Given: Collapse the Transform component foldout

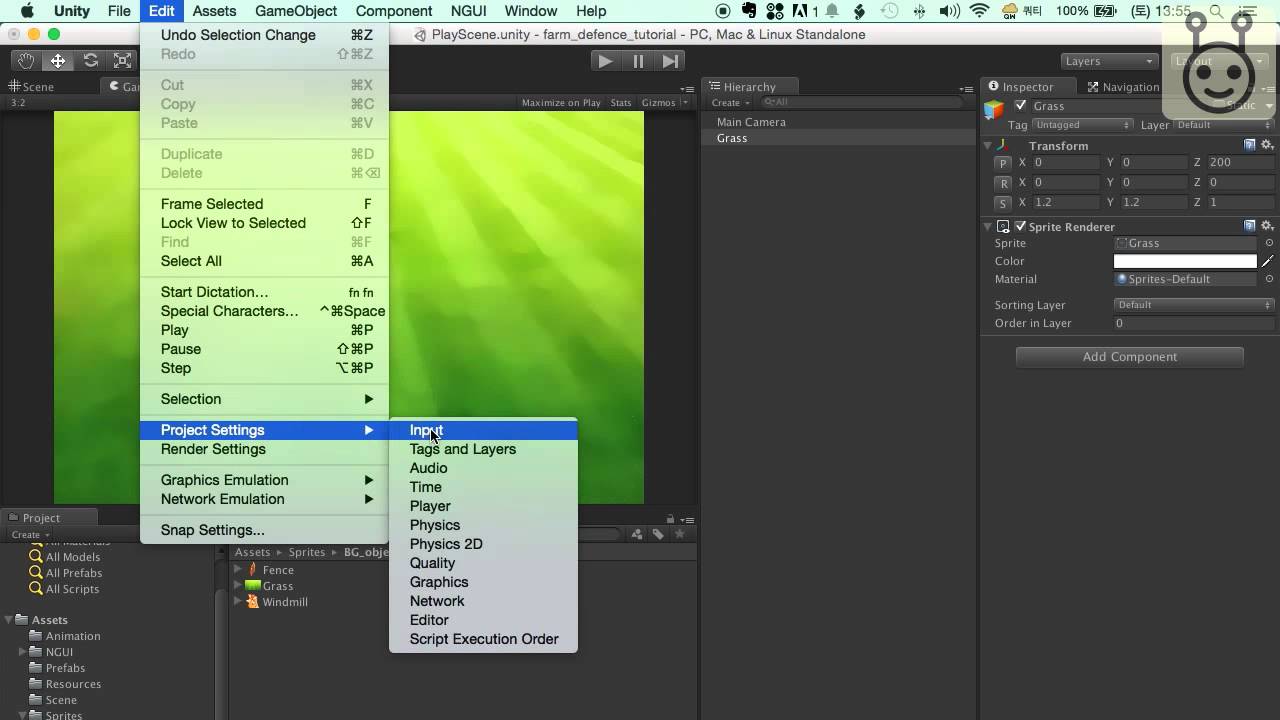Looking at the screenshot, I should [x=988, y=145].
